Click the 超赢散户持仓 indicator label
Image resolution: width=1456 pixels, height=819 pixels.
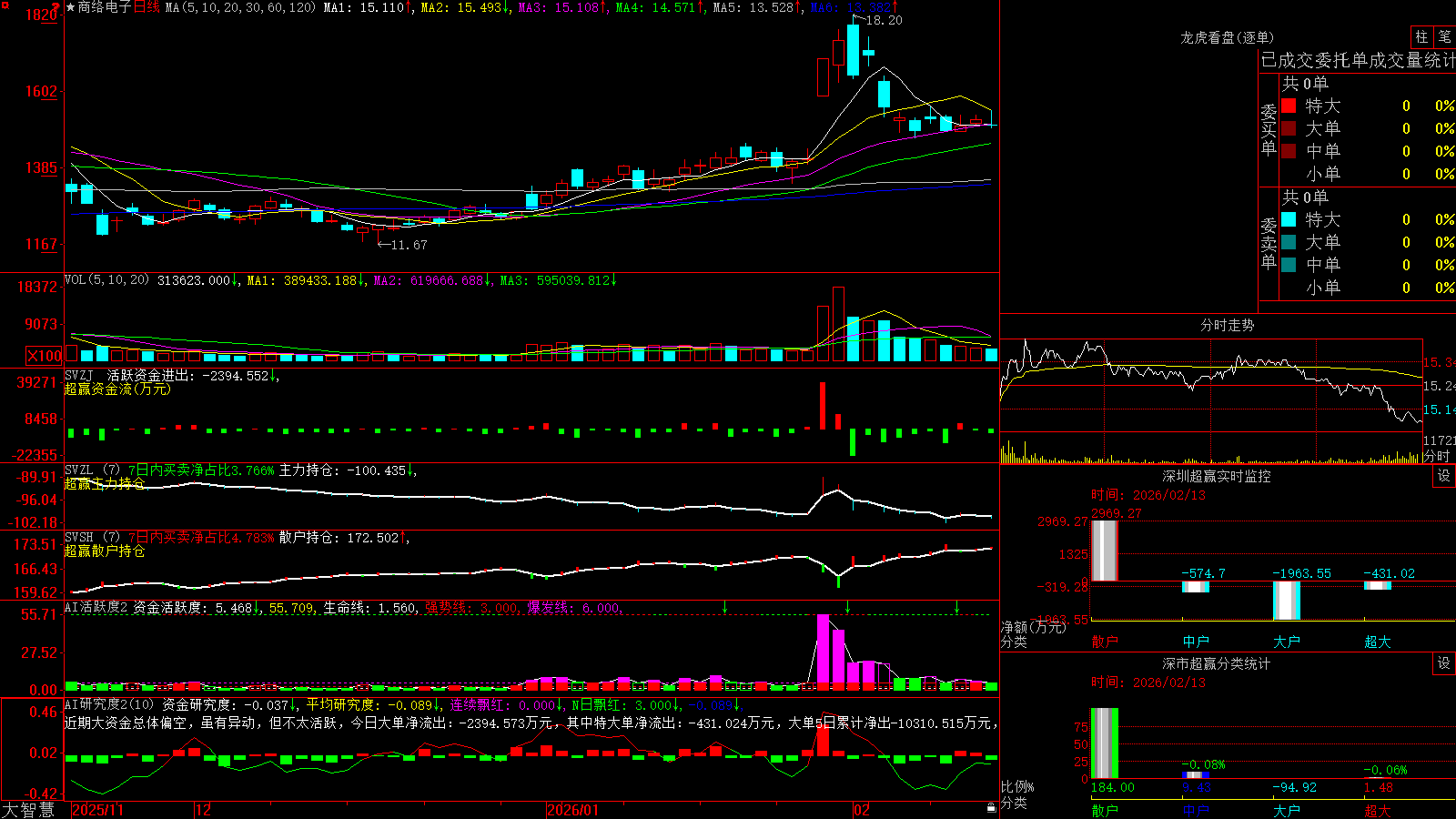click(x=105, y=551)
